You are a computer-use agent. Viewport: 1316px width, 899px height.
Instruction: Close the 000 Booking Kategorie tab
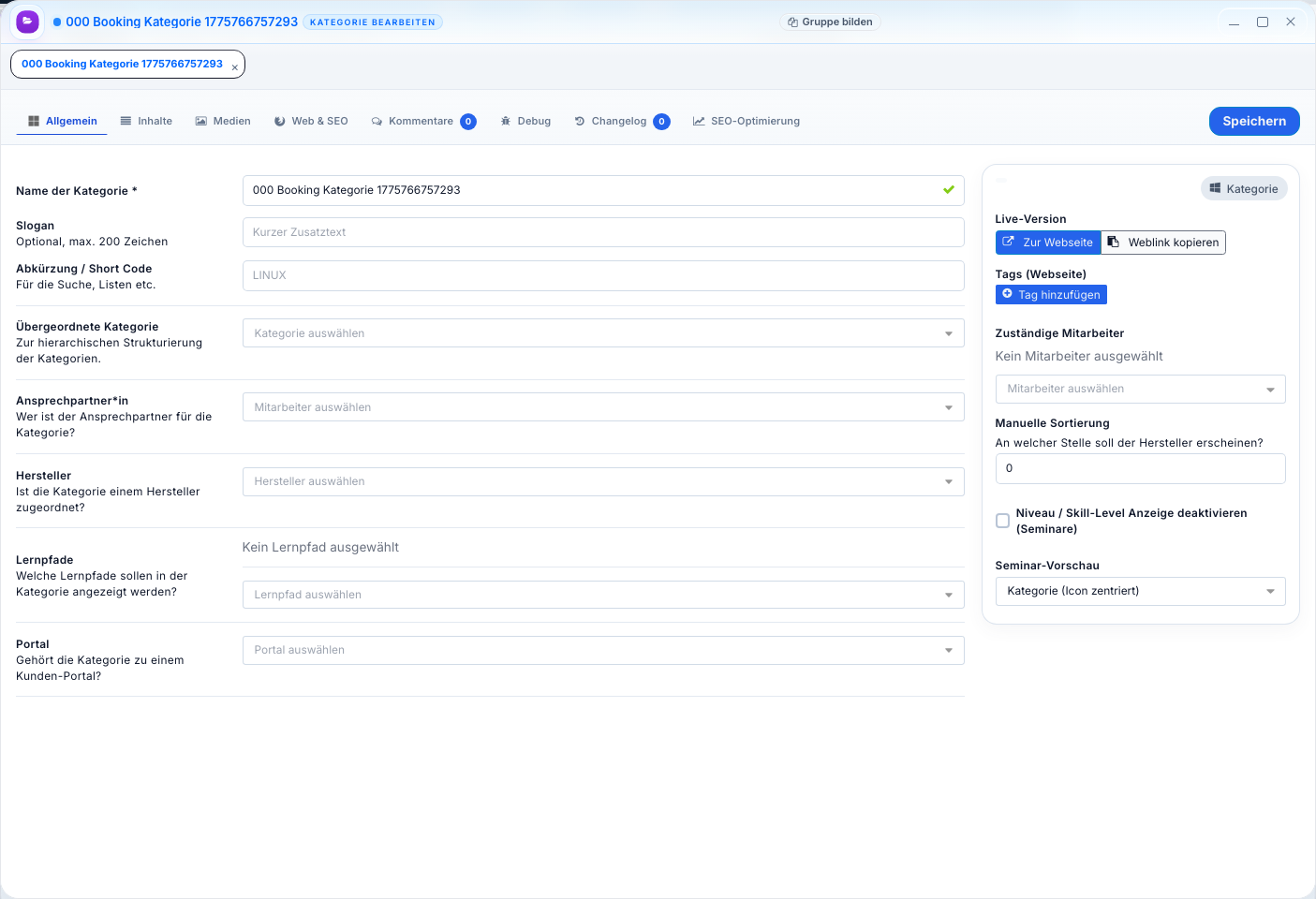234,67
